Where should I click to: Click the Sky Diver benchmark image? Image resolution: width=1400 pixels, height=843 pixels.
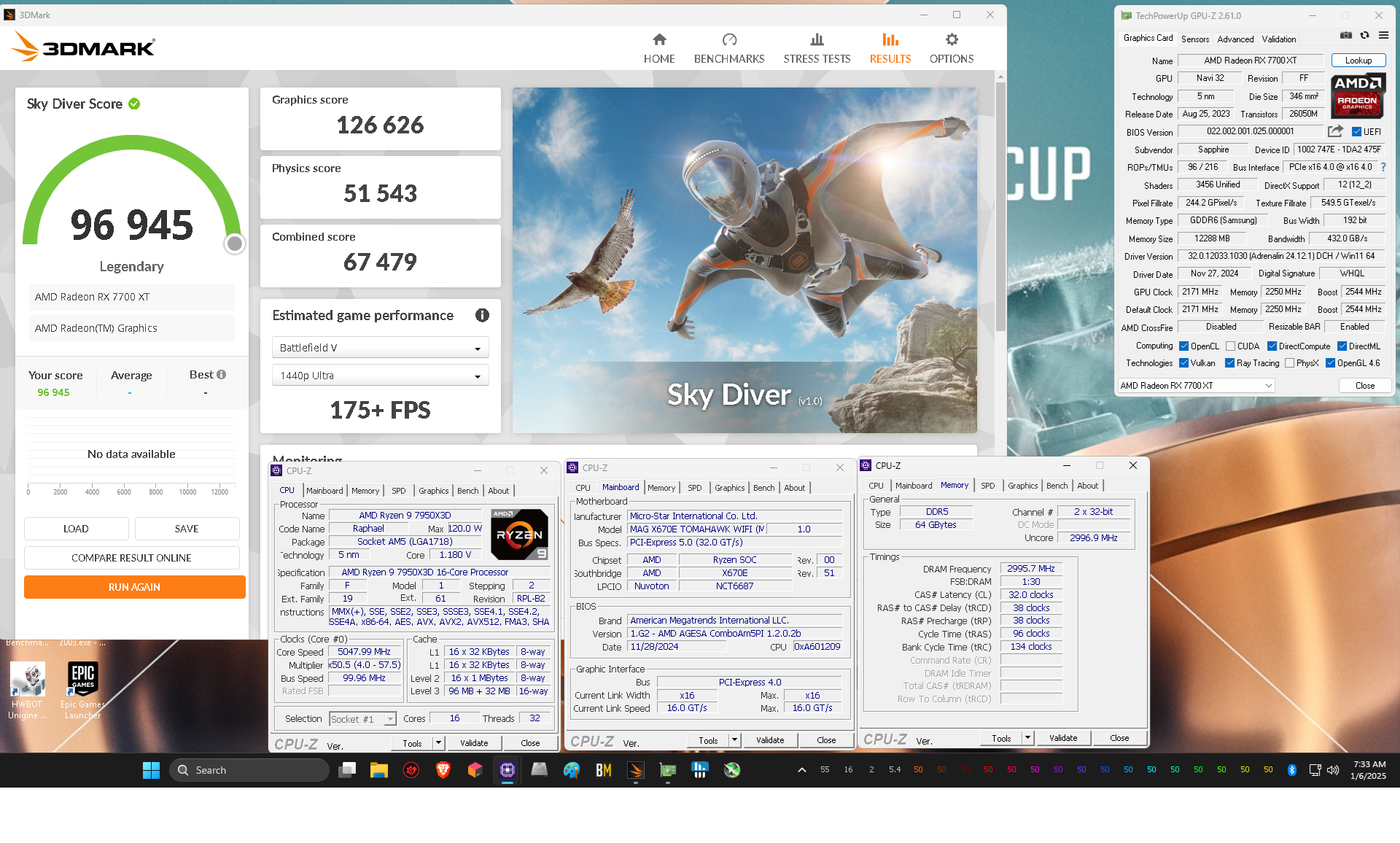[744, 260]
